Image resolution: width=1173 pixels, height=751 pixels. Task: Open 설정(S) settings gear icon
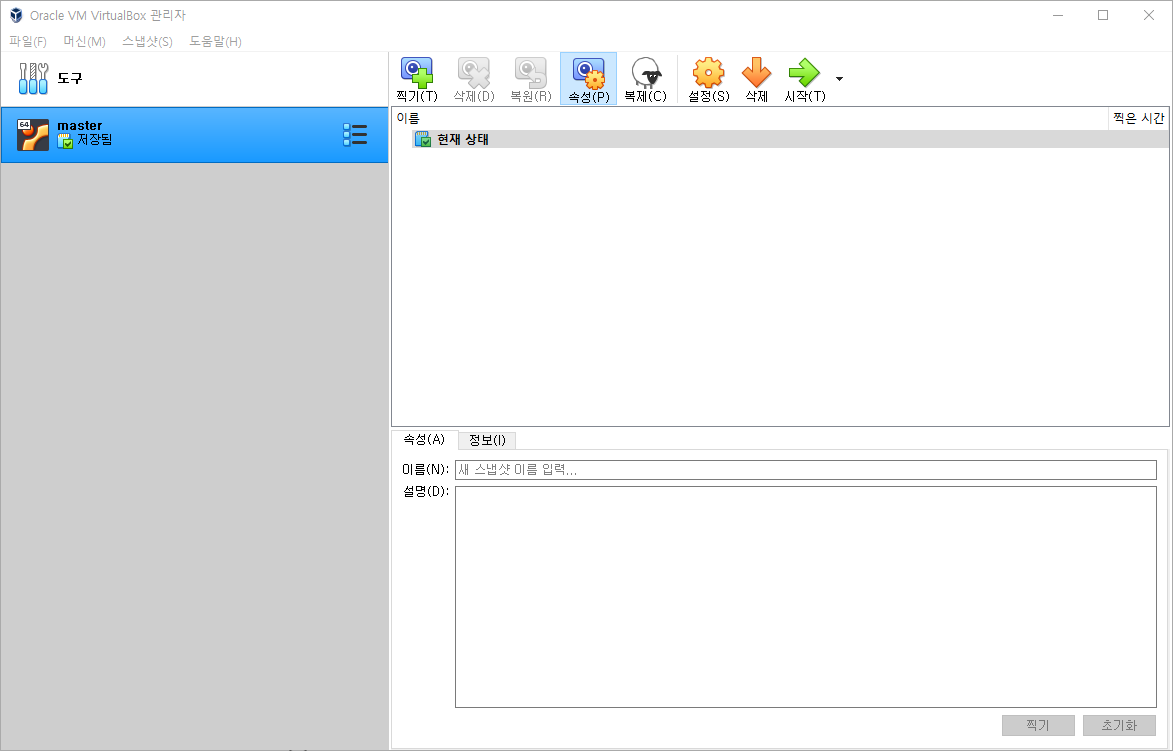point(708,73)
